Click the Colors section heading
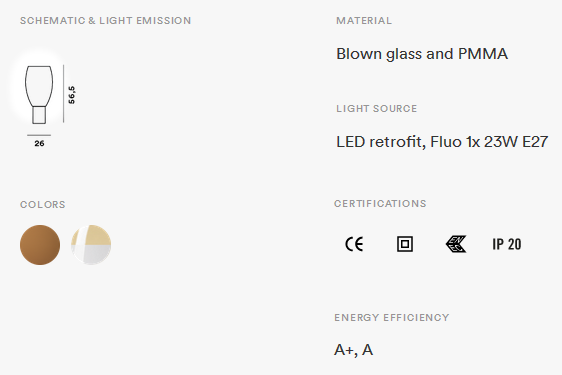The width and height of the screenshot is (562, 375). pyautogui.click(x=43, y=205)
